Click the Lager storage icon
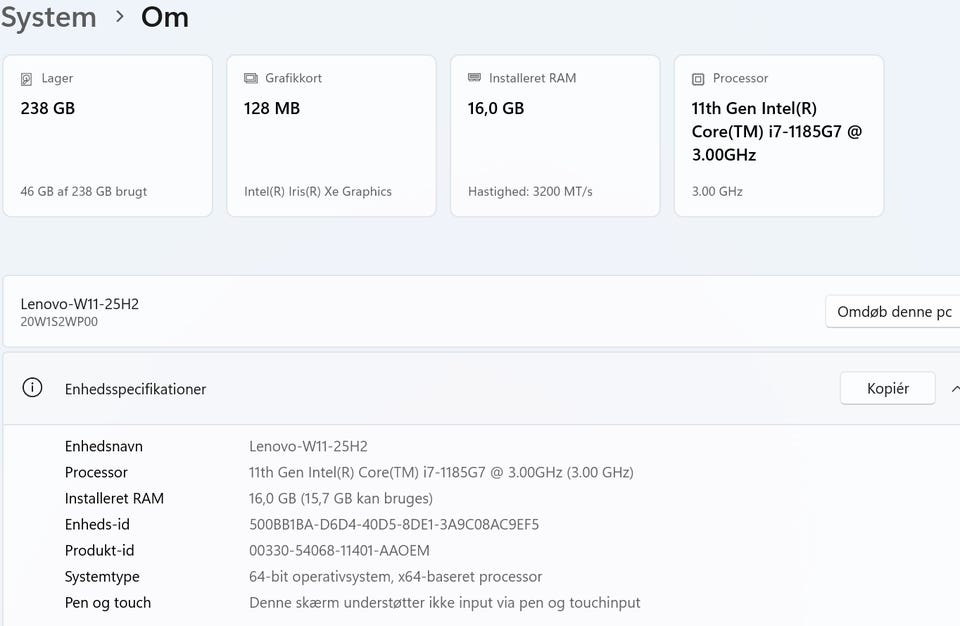Image resolution: width=960 pixels, height=626 pixels. click(x=27, y=79)
